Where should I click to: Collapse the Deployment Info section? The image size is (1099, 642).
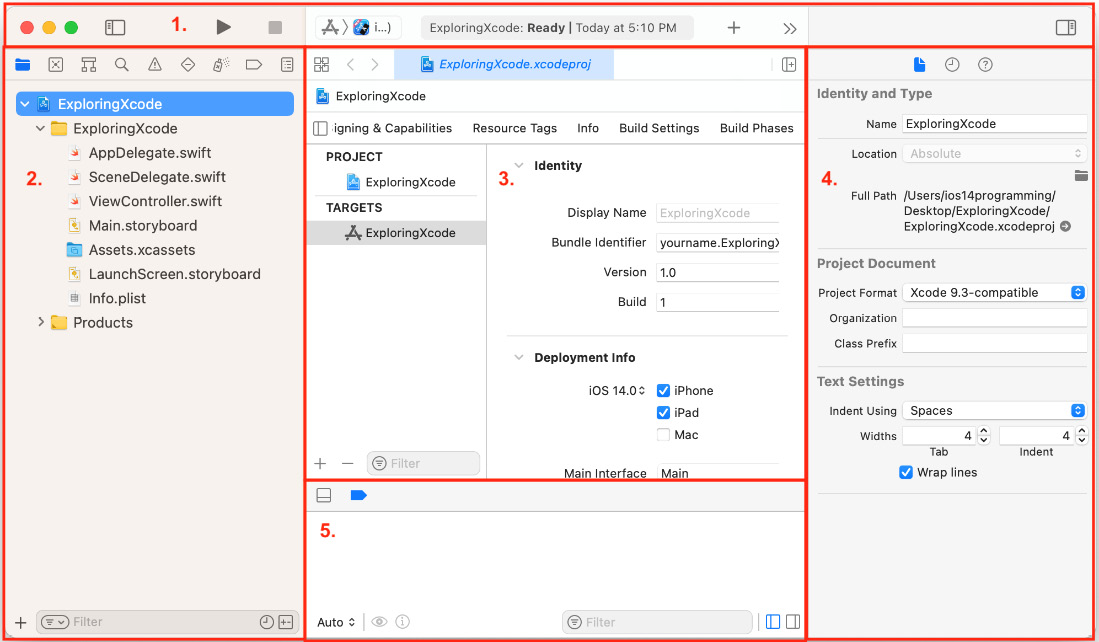coord(519,357)
